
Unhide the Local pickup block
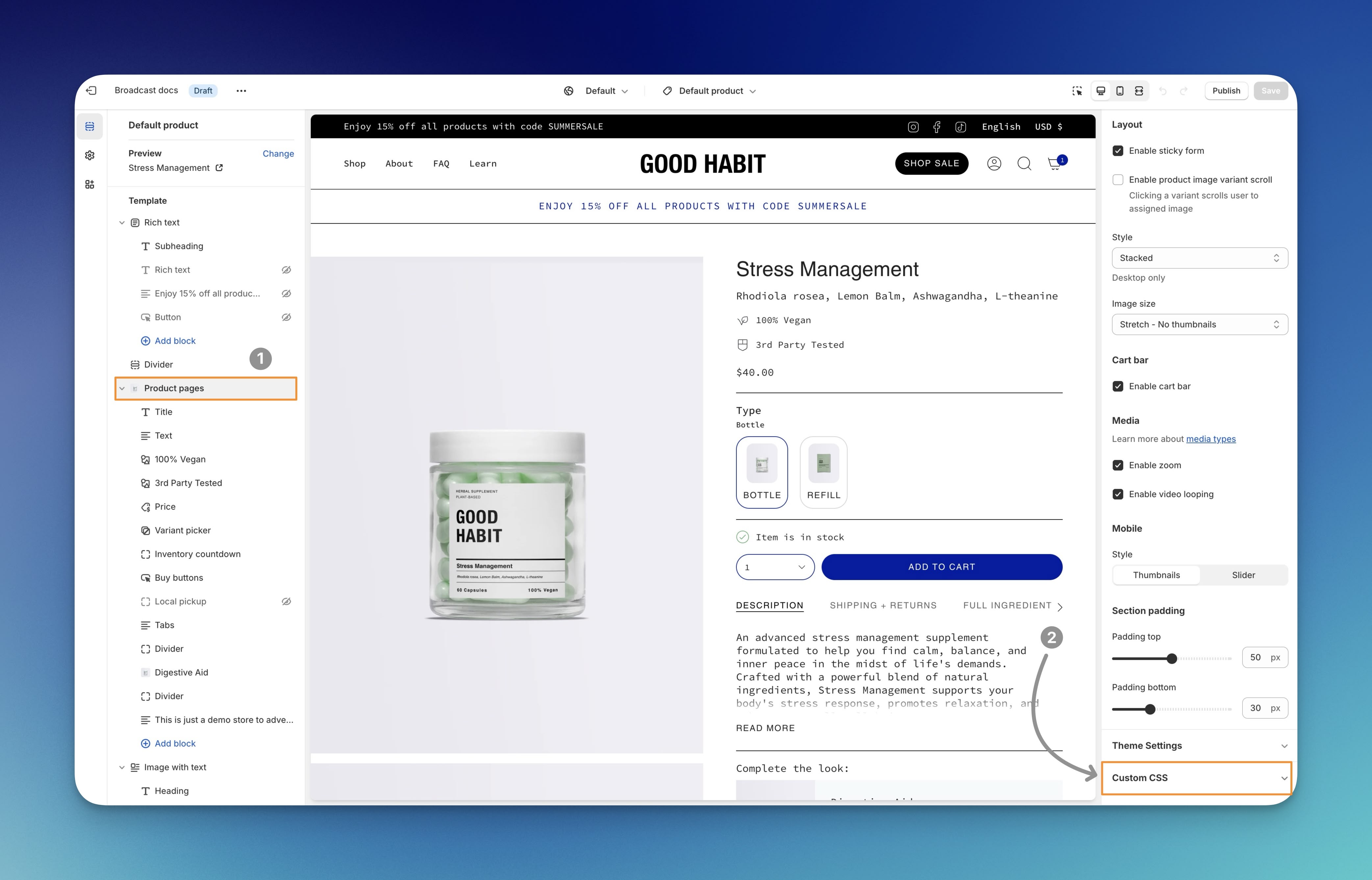click(286, 602)
